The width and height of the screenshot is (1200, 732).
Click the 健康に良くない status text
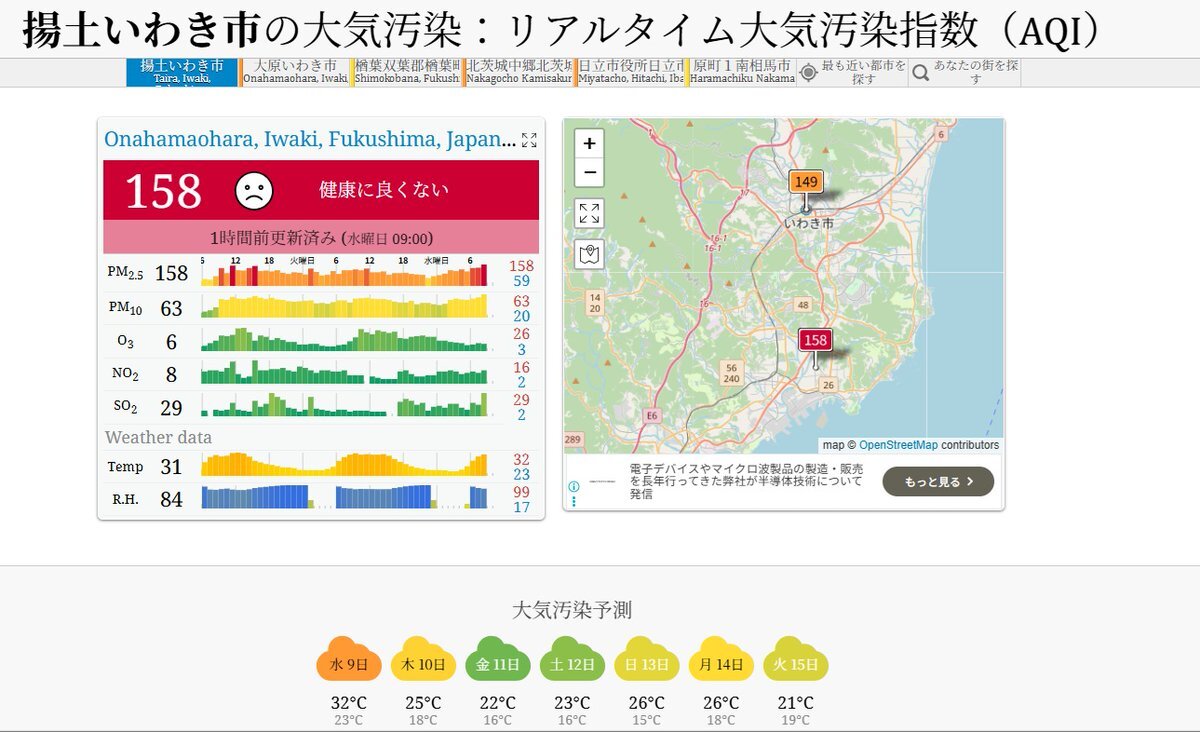[x=384, y=190]
